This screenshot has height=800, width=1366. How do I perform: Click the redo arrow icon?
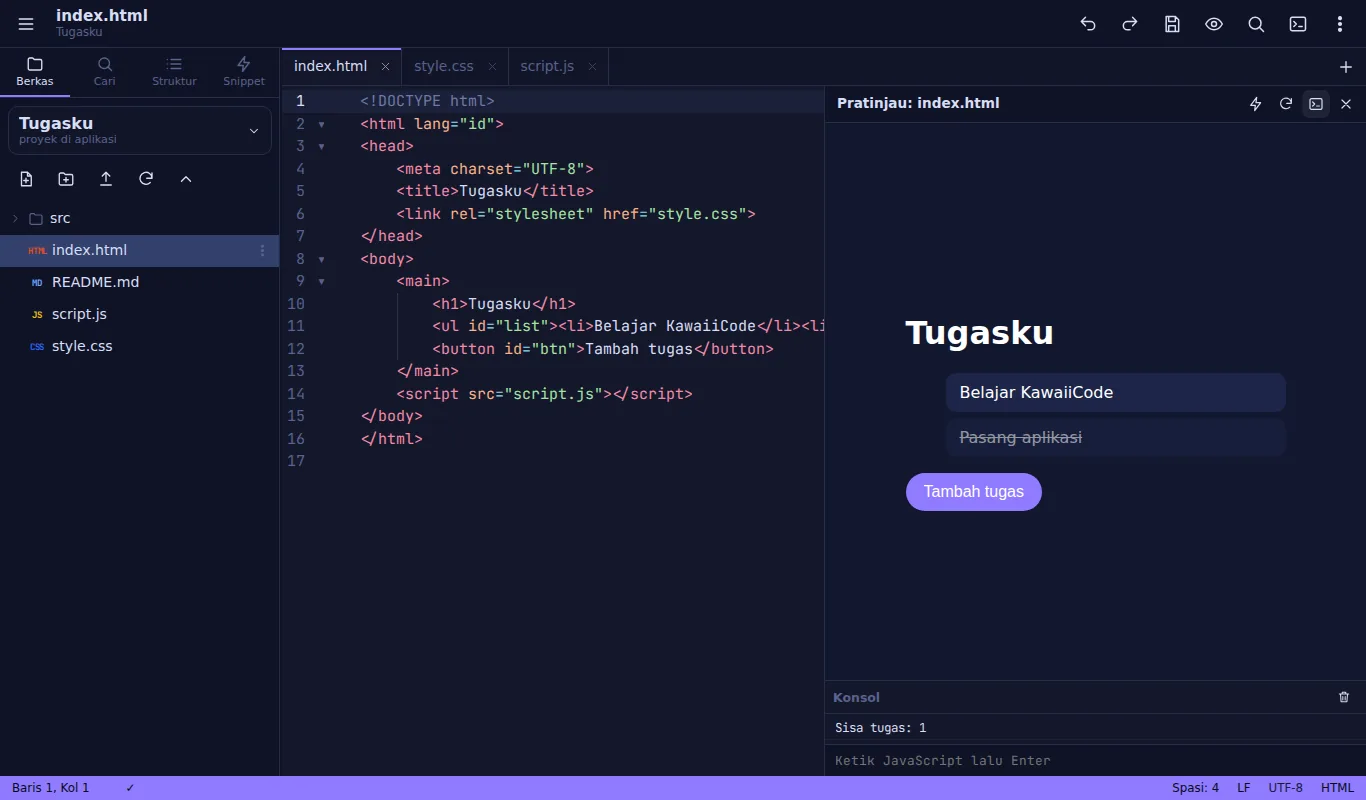tap(1130, 24)
